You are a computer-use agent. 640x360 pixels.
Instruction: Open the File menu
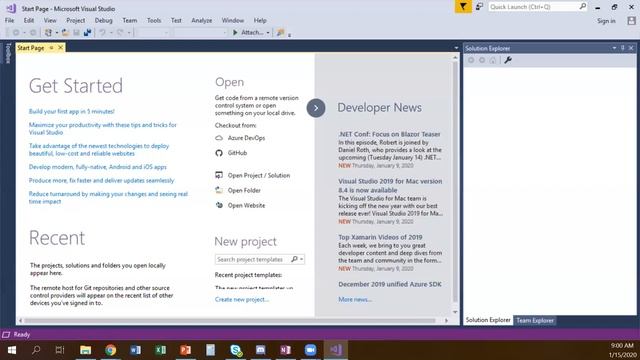click(9, 20)
